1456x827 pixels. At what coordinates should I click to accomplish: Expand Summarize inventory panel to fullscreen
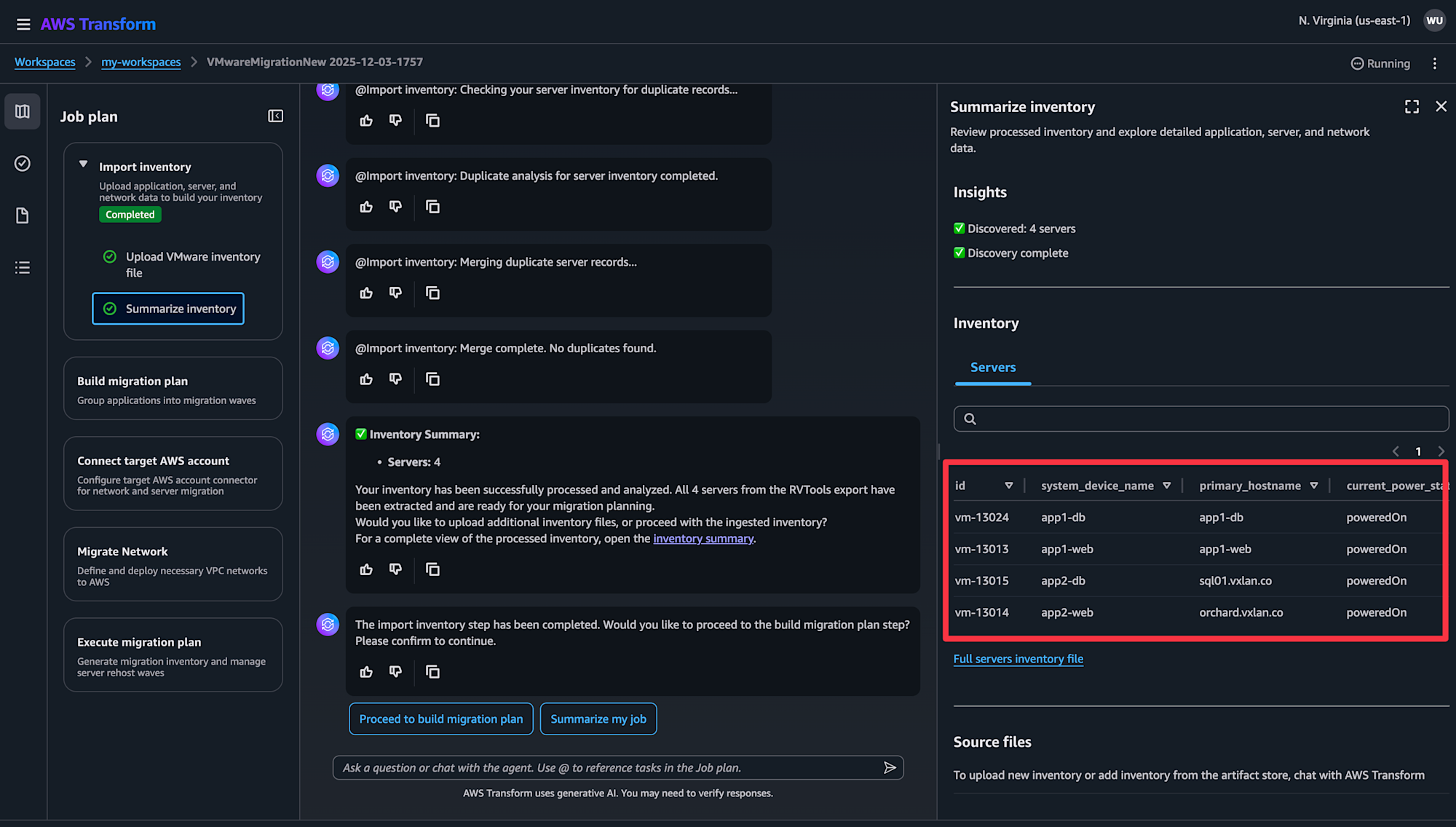1412,107
